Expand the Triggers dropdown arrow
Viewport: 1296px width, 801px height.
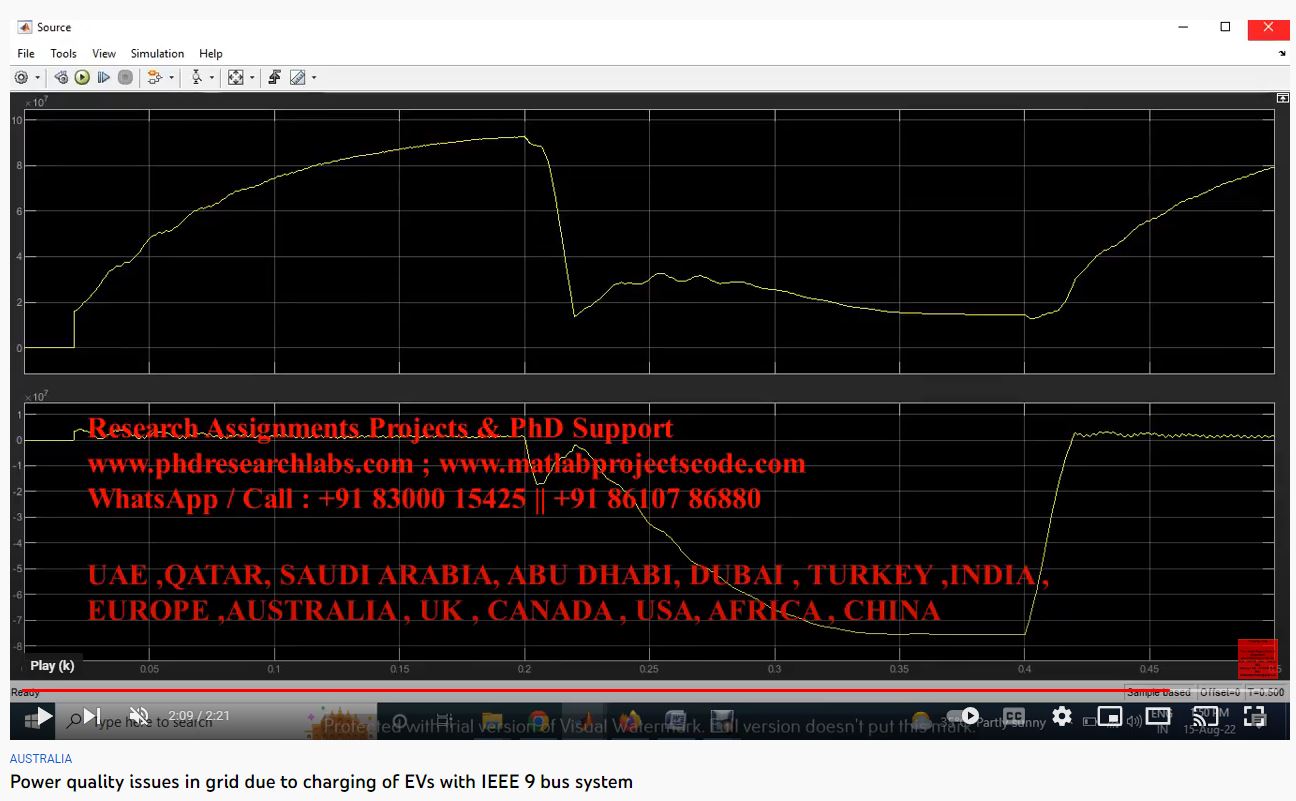click(211, 77)
